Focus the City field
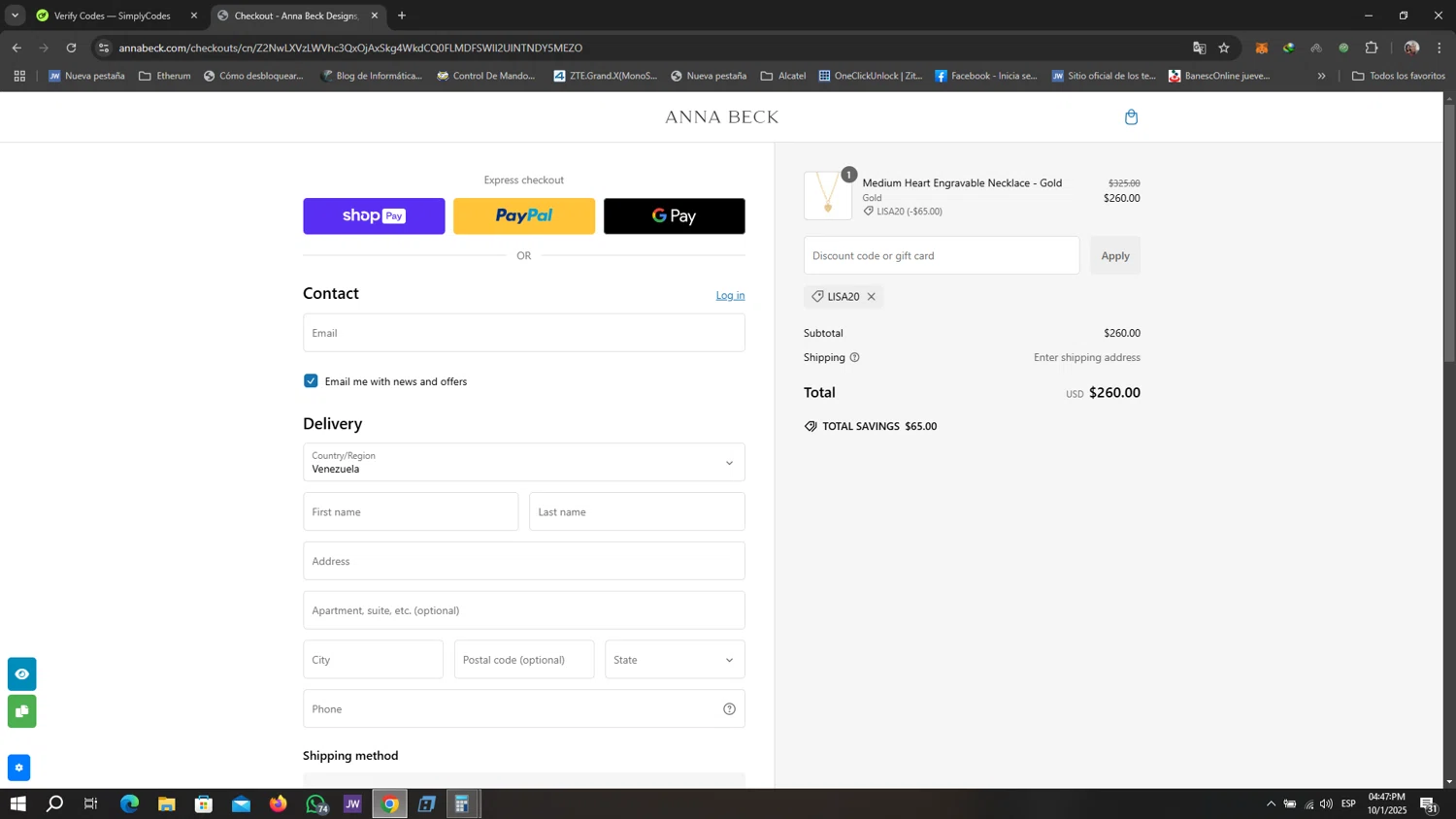 tap(373, 660)
